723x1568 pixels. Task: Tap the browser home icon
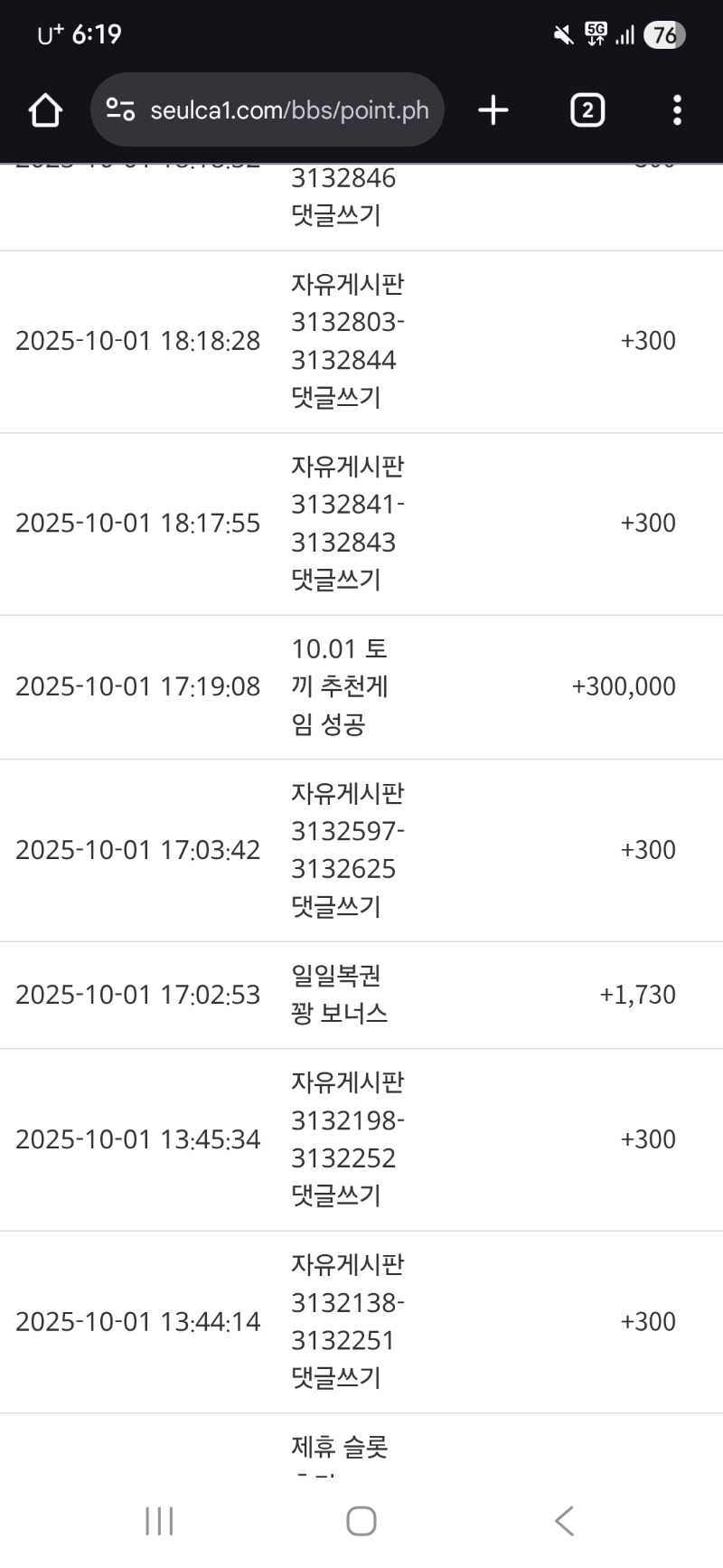click(45, 110)
